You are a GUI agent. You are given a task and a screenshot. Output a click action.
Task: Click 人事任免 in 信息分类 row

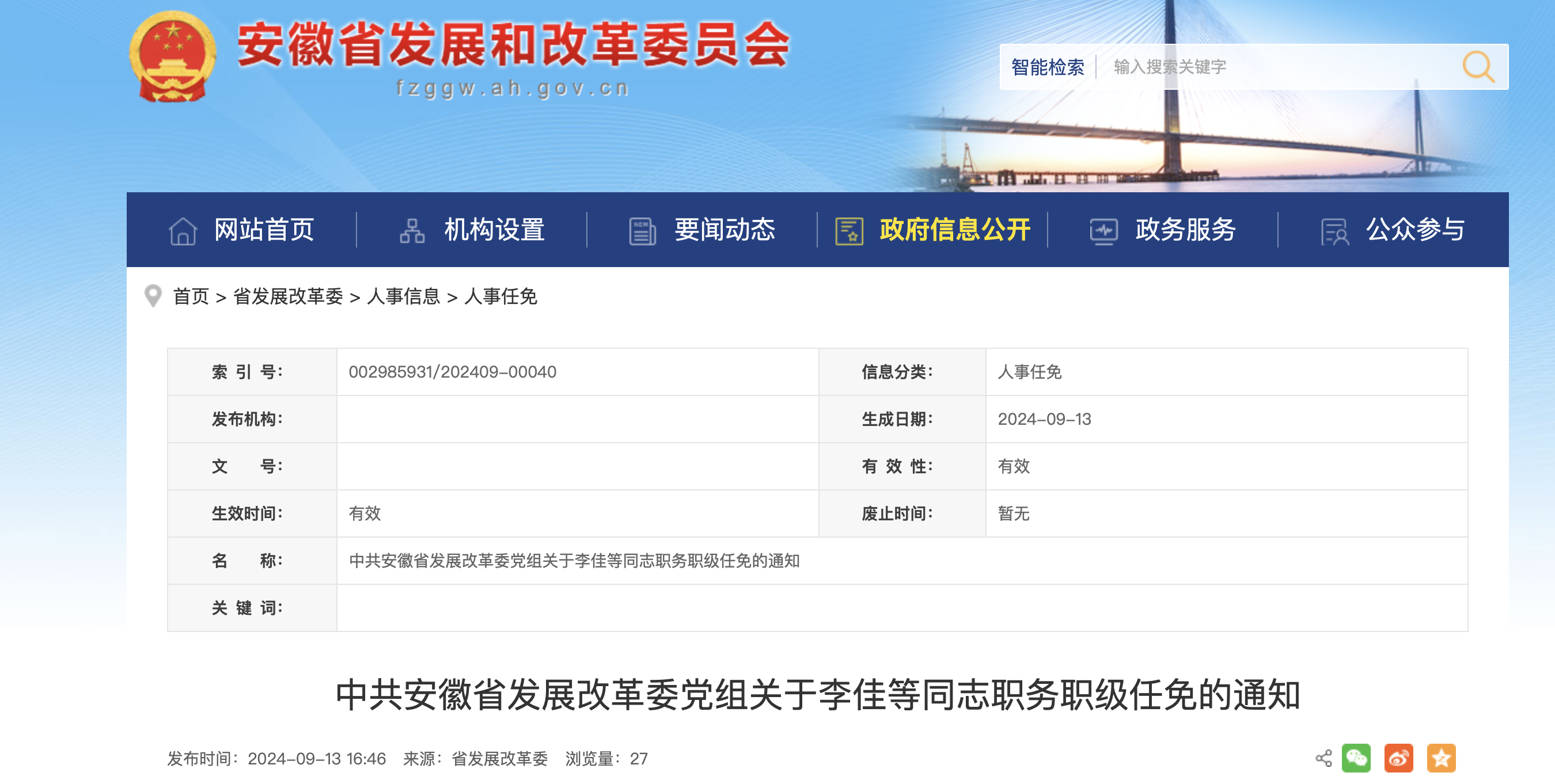pos(1029,372)
